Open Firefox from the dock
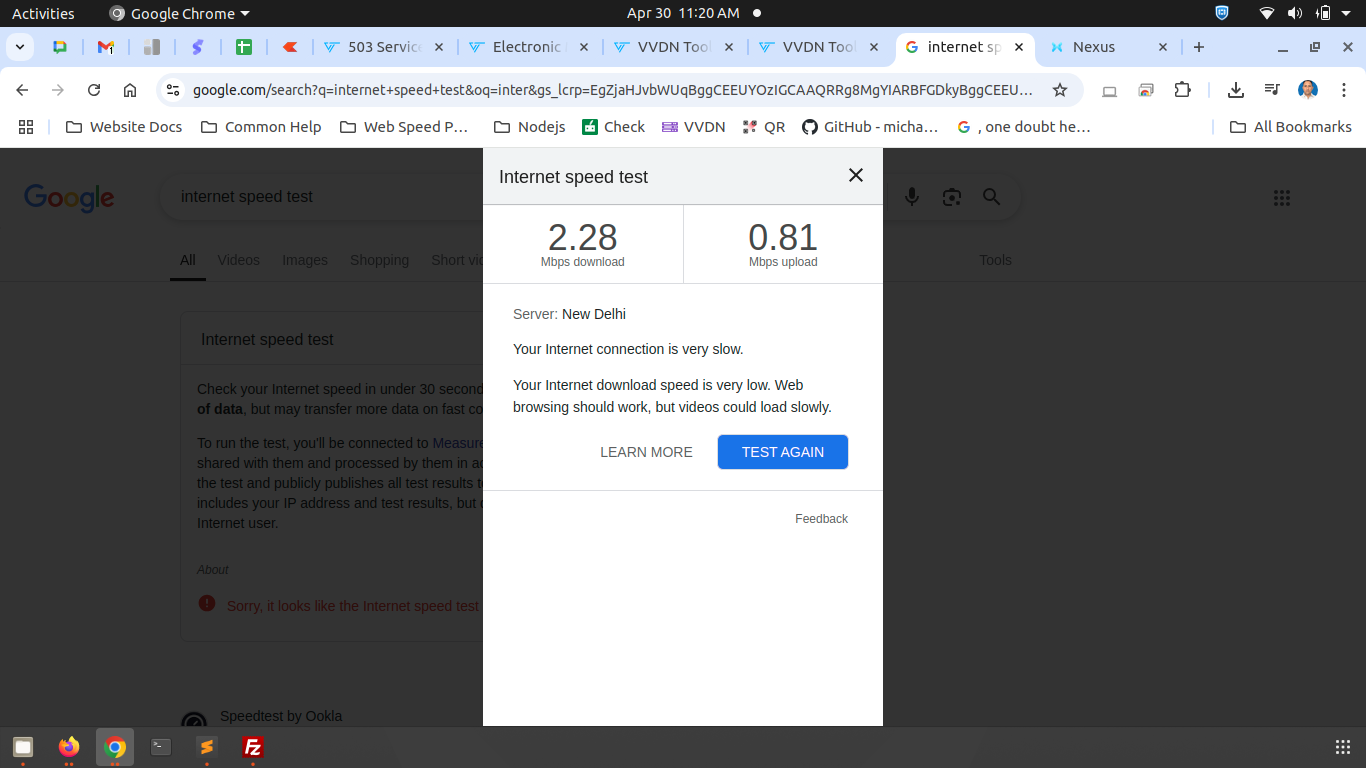The image size is (1366, 768). tap(69, 747)
